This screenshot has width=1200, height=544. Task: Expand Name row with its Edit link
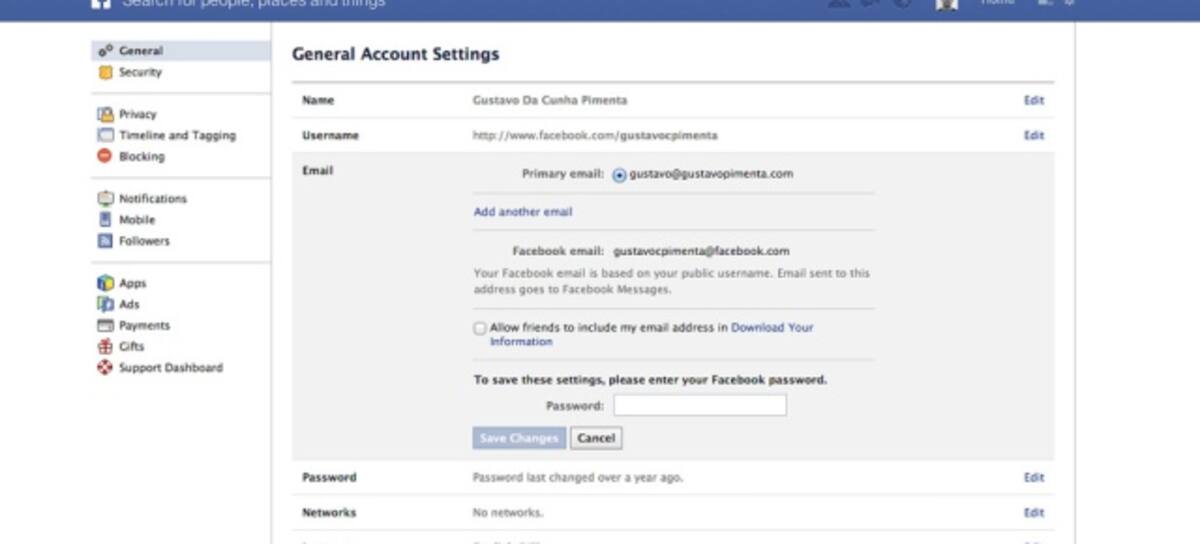pyautogui.click(x=1033, y=100)
